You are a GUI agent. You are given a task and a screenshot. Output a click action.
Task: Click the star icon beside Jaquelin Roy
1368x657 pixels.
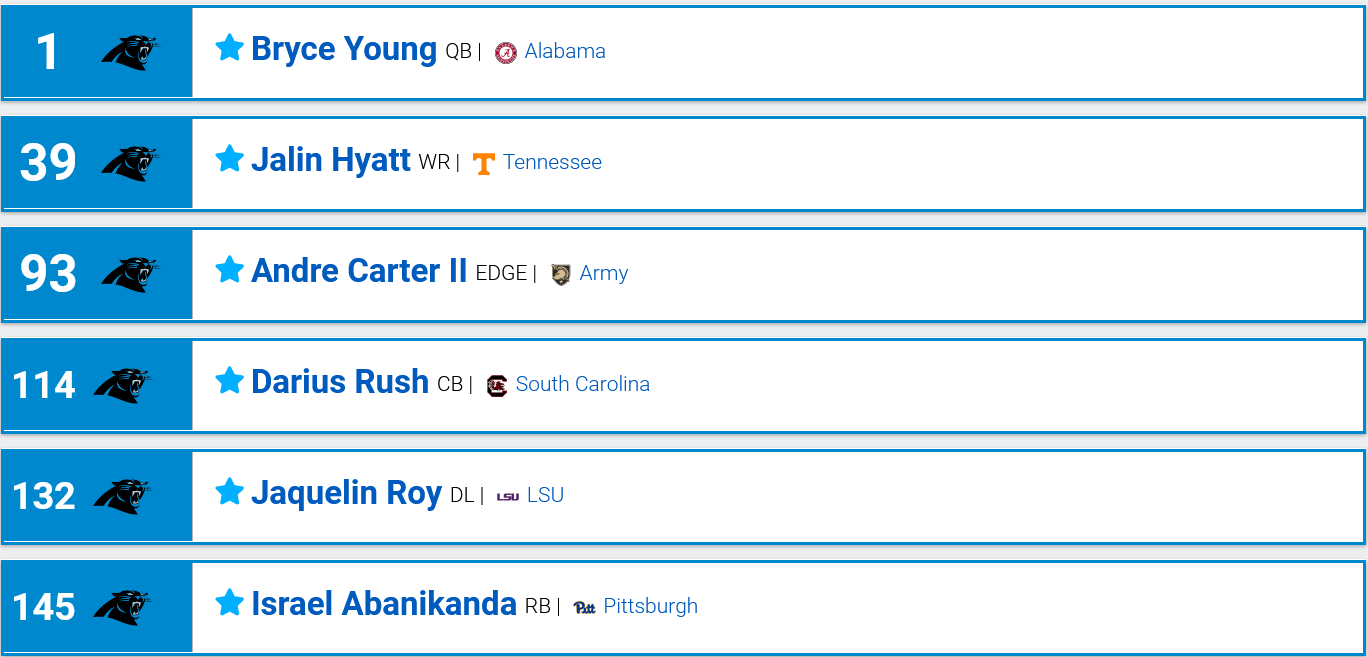229,491
